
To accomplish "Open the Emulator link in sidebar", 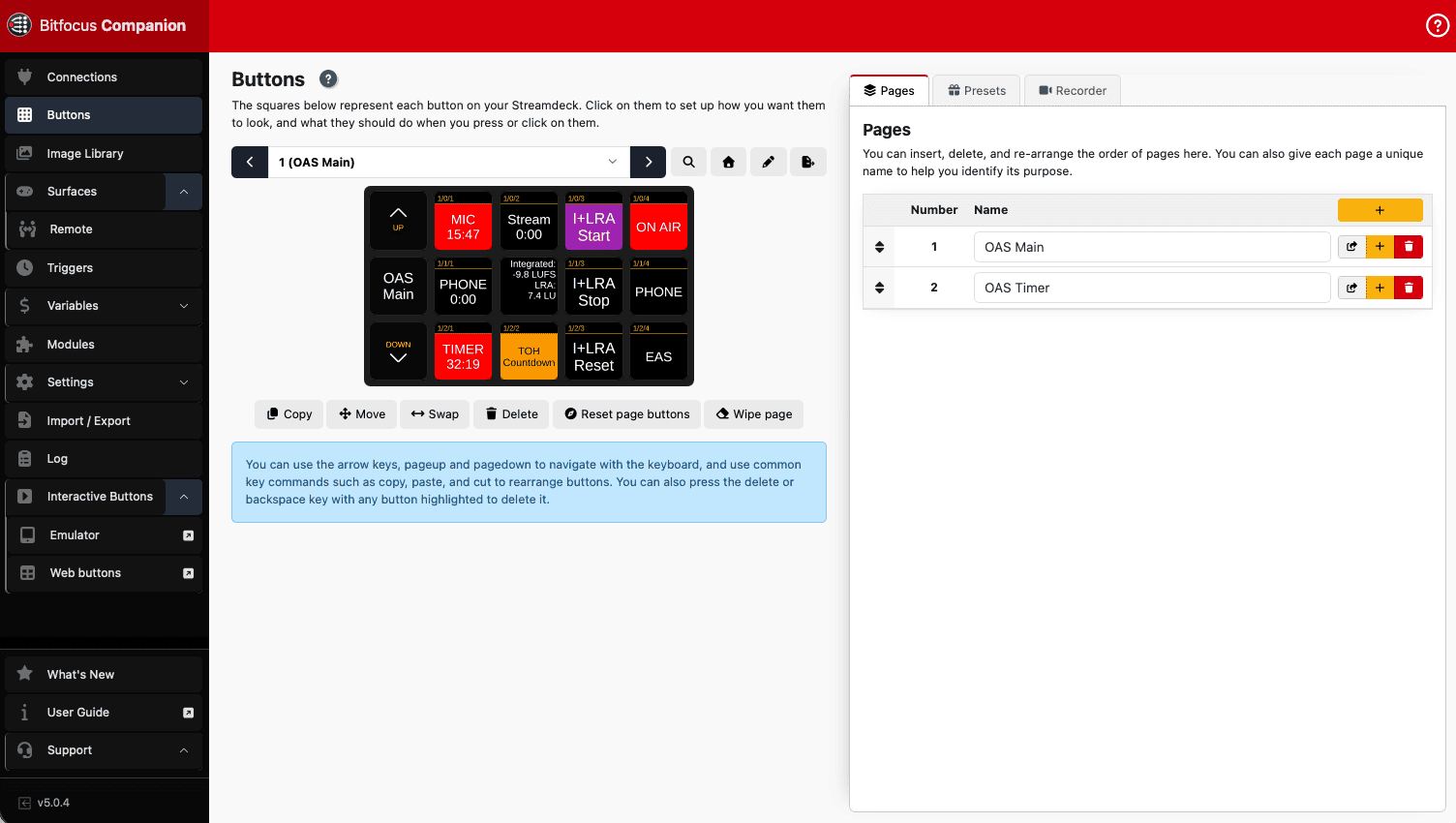I will coord(105,535).
